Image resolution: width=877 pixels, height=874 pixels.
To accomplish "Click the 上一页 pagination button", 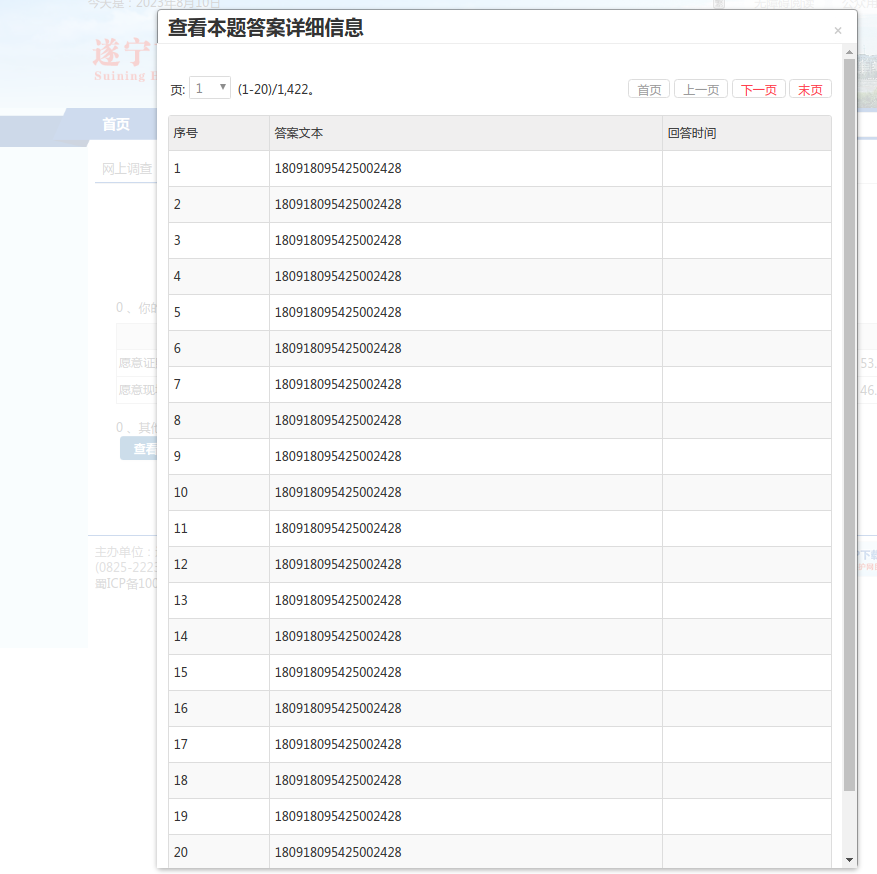I will tap(700, 90).
